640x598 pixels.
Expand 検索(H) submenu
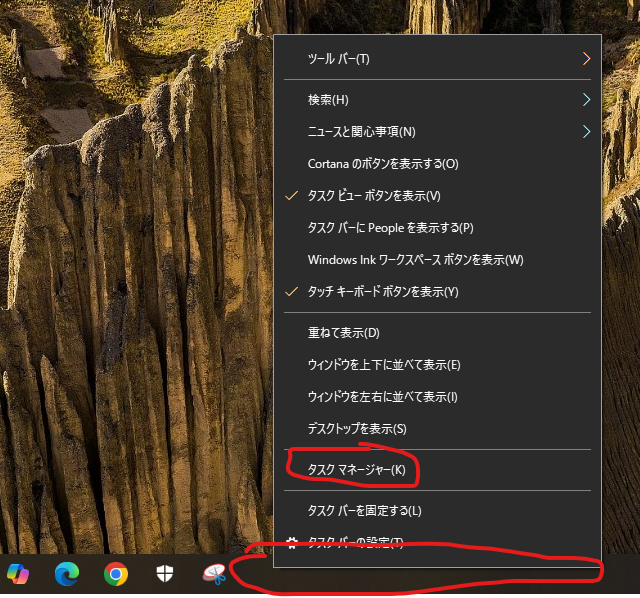tap(437, 100)
